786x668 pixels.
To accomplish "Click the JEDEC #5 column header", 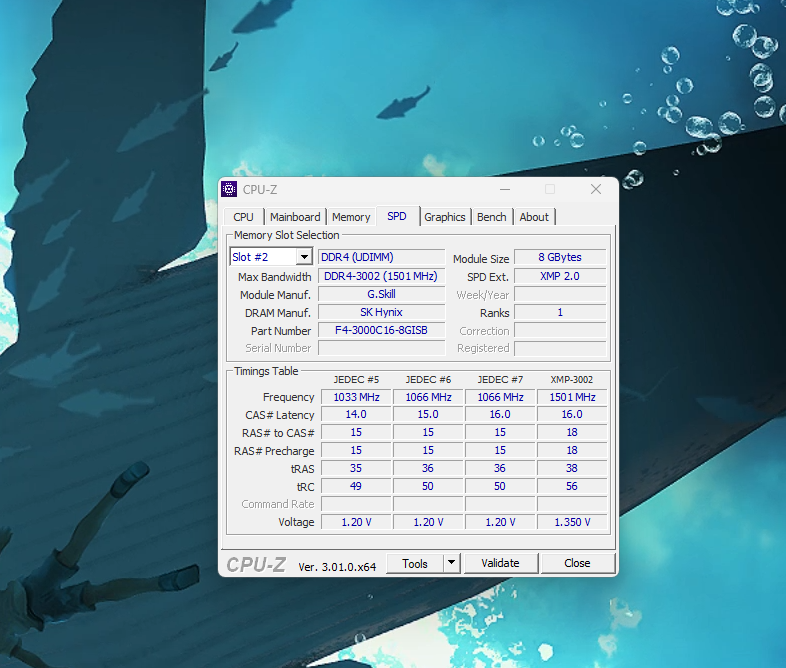I will [x=356, y=380].
